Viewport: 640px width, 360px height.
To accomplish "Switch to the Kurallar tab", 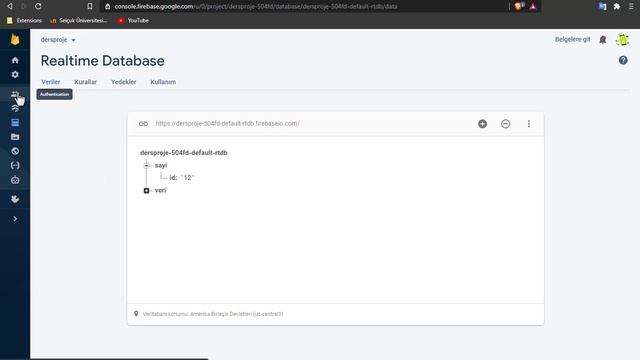I will point(86,82).
